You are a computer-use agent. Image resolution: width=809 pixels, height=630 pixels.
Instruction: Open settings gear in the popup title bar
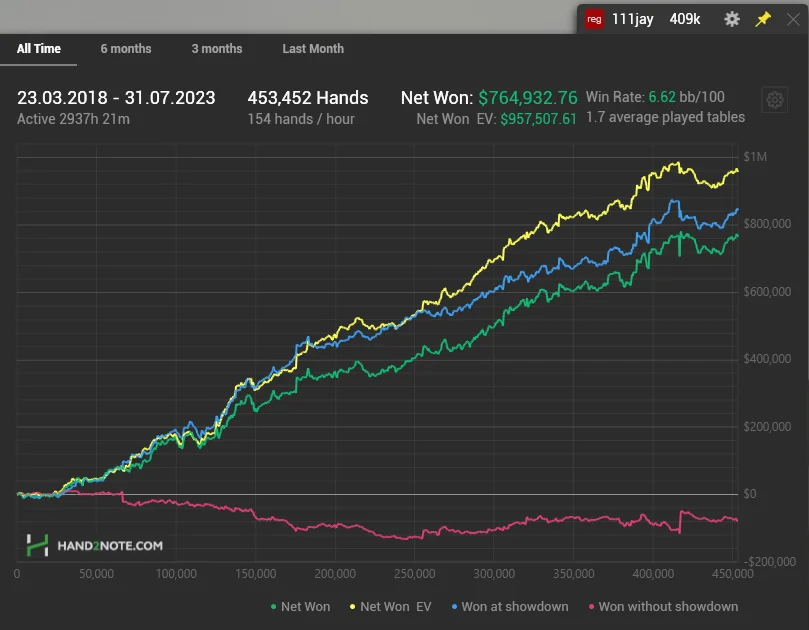click(x=732, y=19)
